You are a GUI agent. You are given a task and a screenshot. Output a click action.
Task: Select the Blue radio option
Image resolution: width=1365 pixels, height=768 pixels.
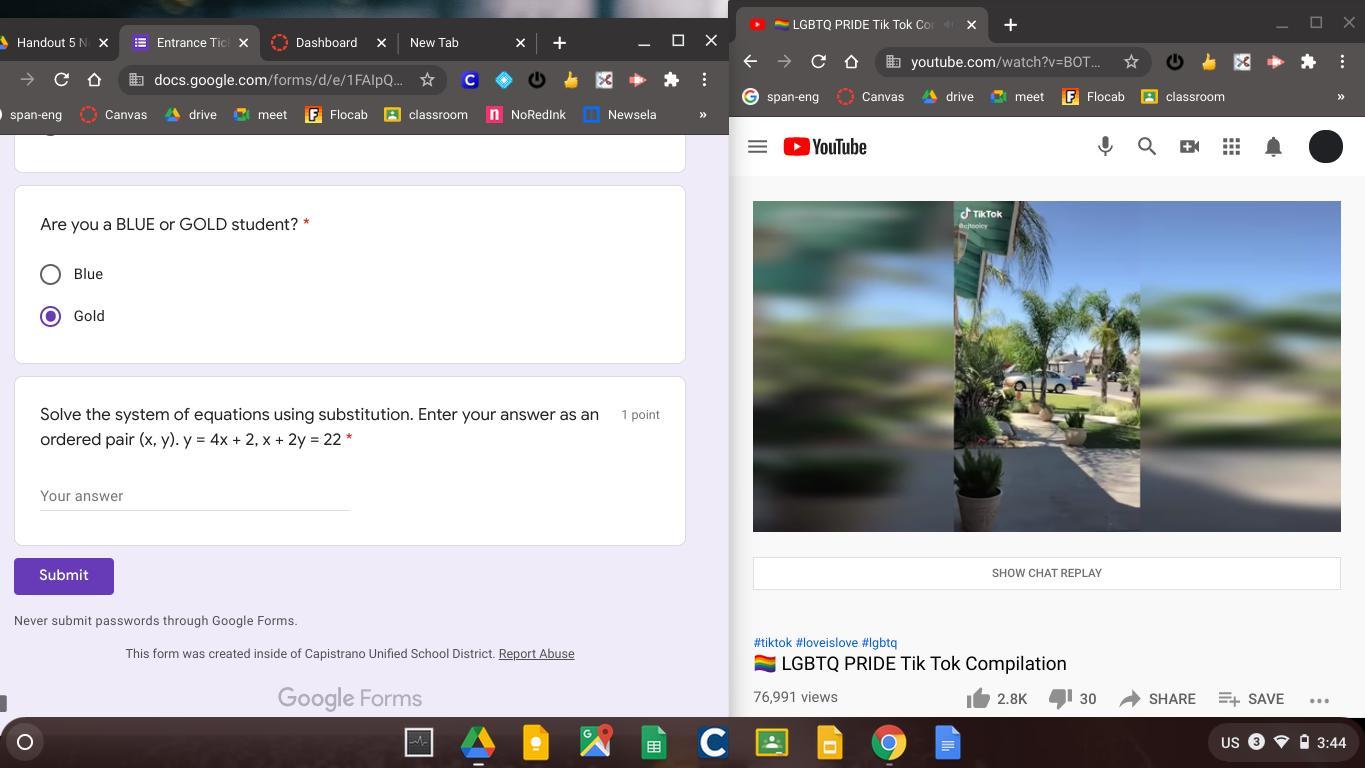pyautogui.click(x=50, y=274)
